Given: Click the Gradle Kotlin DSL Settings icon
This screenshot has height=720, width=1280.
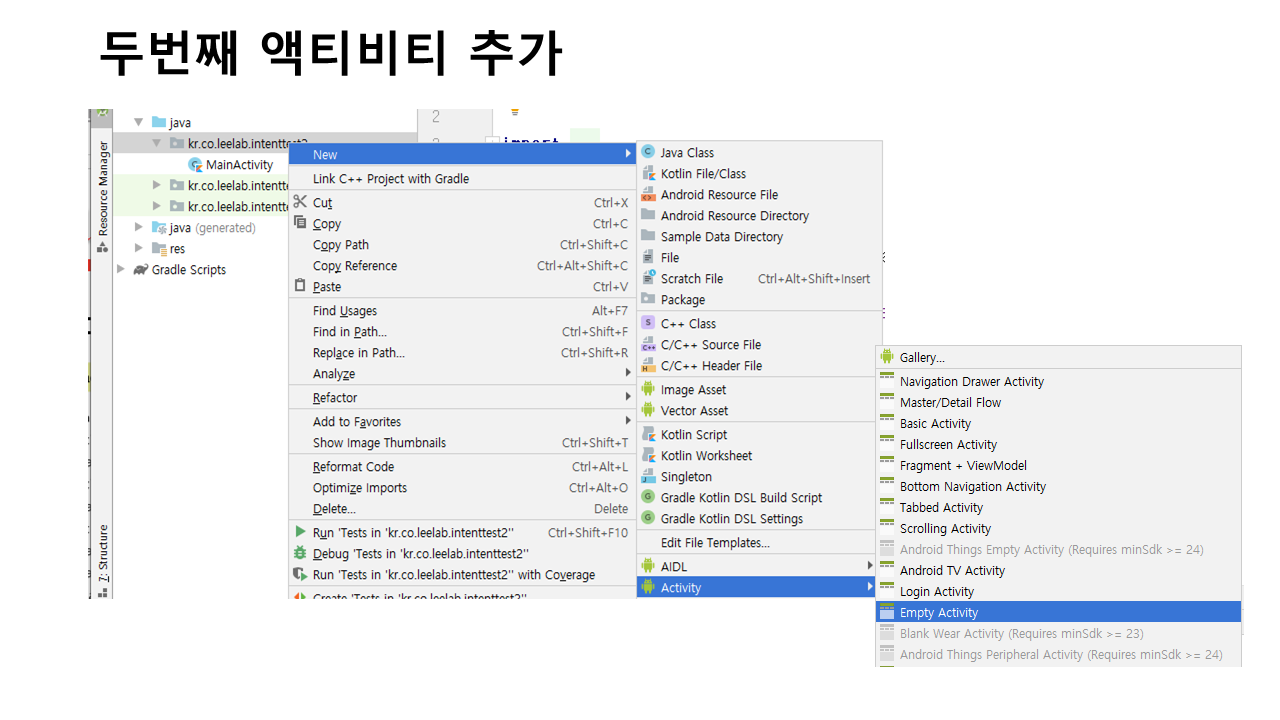Looking at the screenshot, I should pyautogui.click(x=648, y=518).
